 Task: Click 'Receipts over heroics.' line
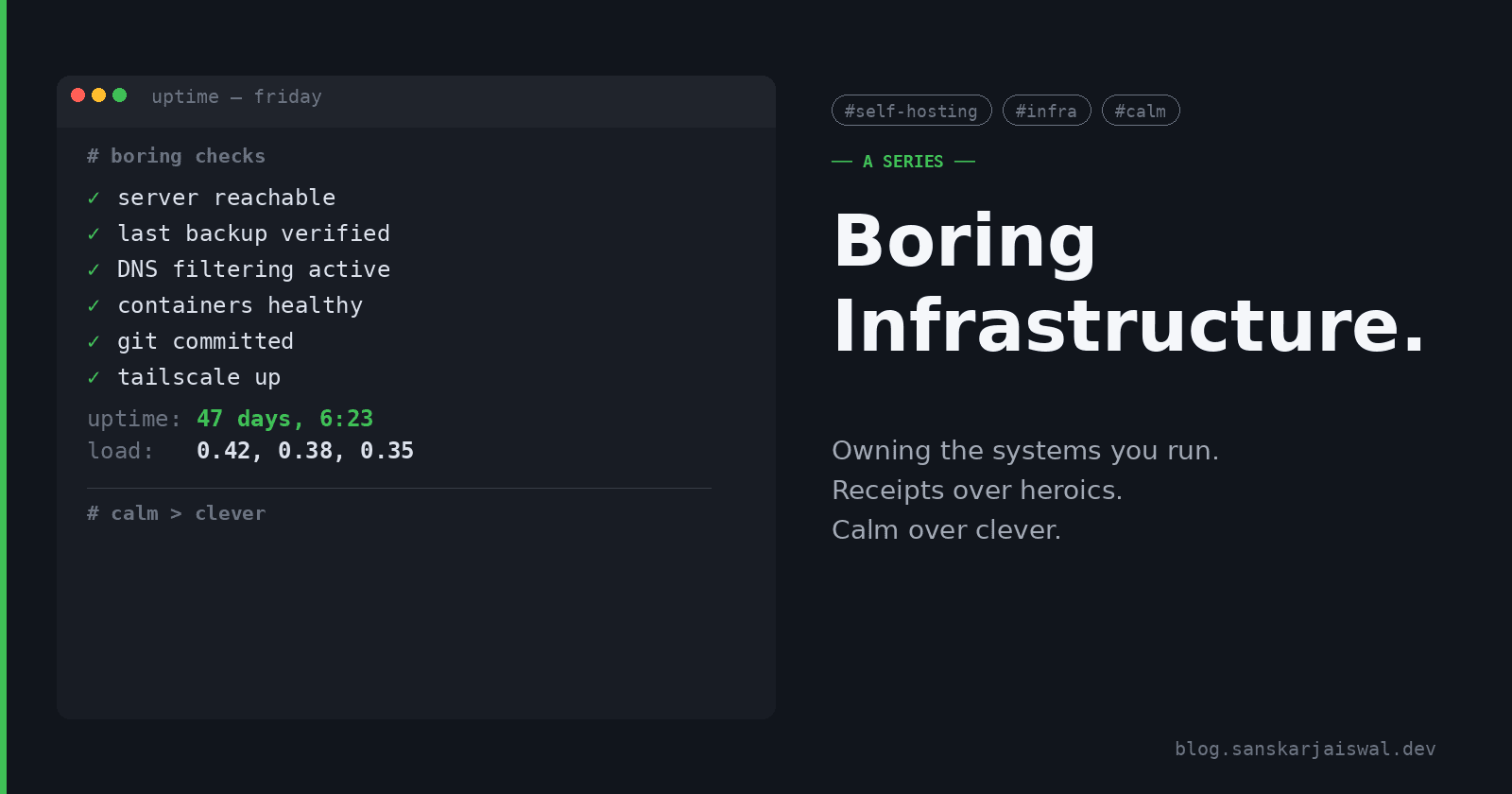[977, 491]
